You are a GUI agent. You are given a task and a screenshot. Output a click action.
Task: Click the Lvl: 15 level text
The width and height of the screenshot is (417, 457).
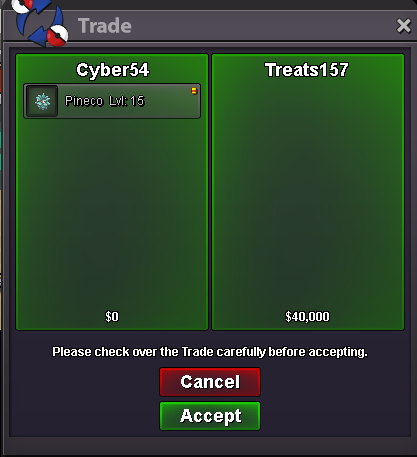pyautogui.click(x=127, y=101)
